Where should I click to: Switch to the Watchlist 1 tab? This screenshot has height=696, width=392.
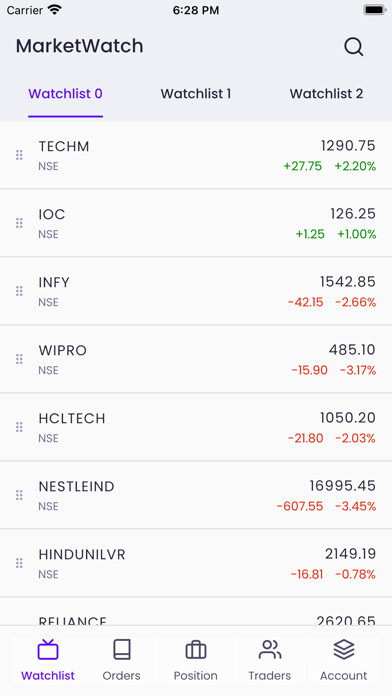tap(196, 94)
